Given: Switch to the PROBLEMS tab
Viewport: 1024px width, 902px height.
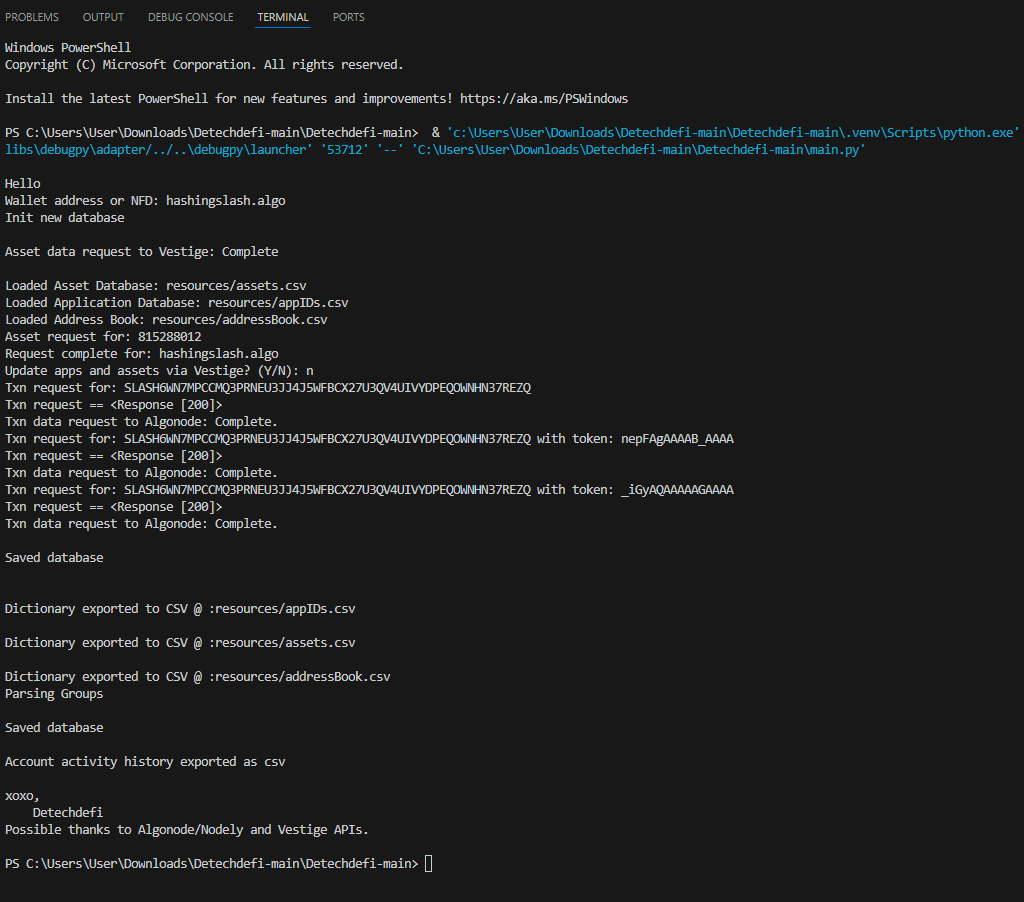Looking at the screenshot, I should [32, 17].
